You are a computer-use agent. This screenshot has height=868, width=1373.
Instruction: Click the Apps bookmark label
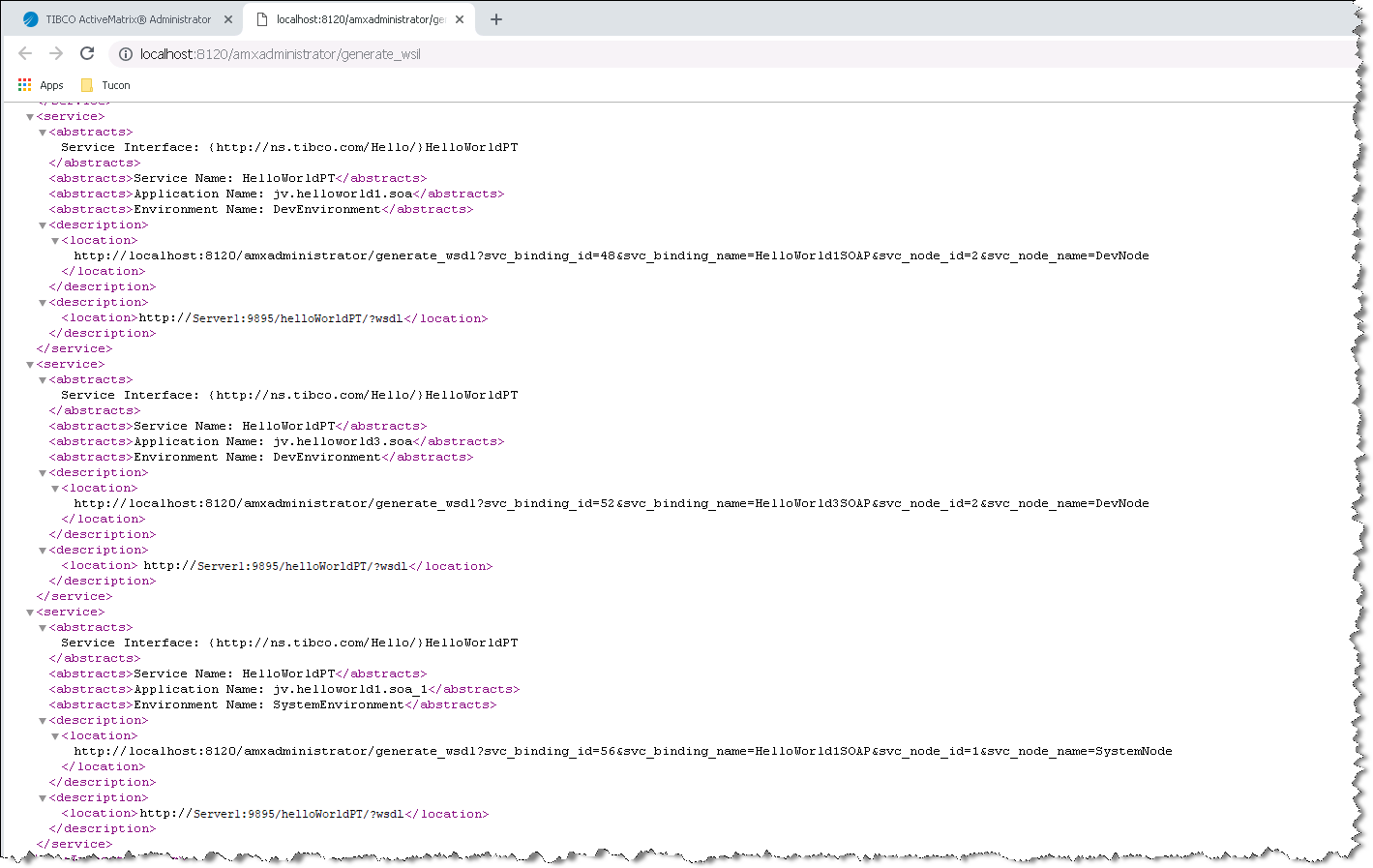click(x=51, y=85)
